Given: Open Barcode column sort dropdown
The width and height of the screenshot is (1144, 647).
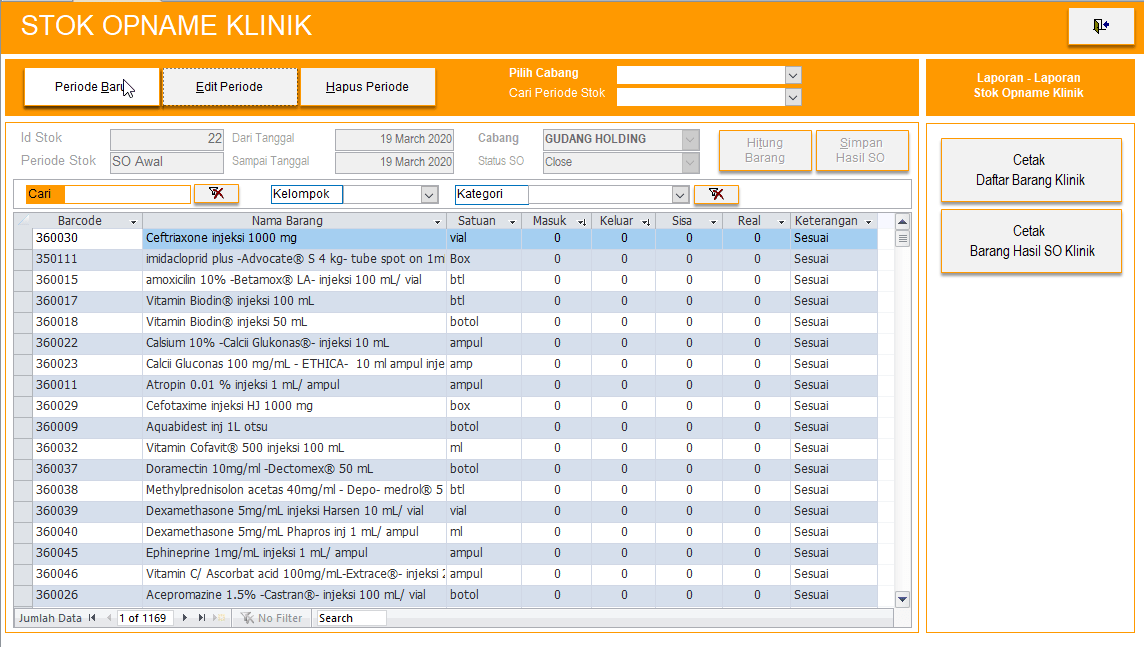Looking at the screenshot, I should pos(134,221).
